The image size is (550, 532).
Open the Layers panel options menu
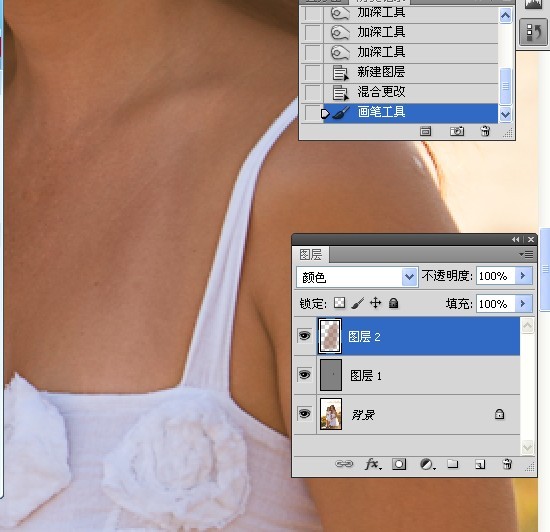[x=526, y=255]
